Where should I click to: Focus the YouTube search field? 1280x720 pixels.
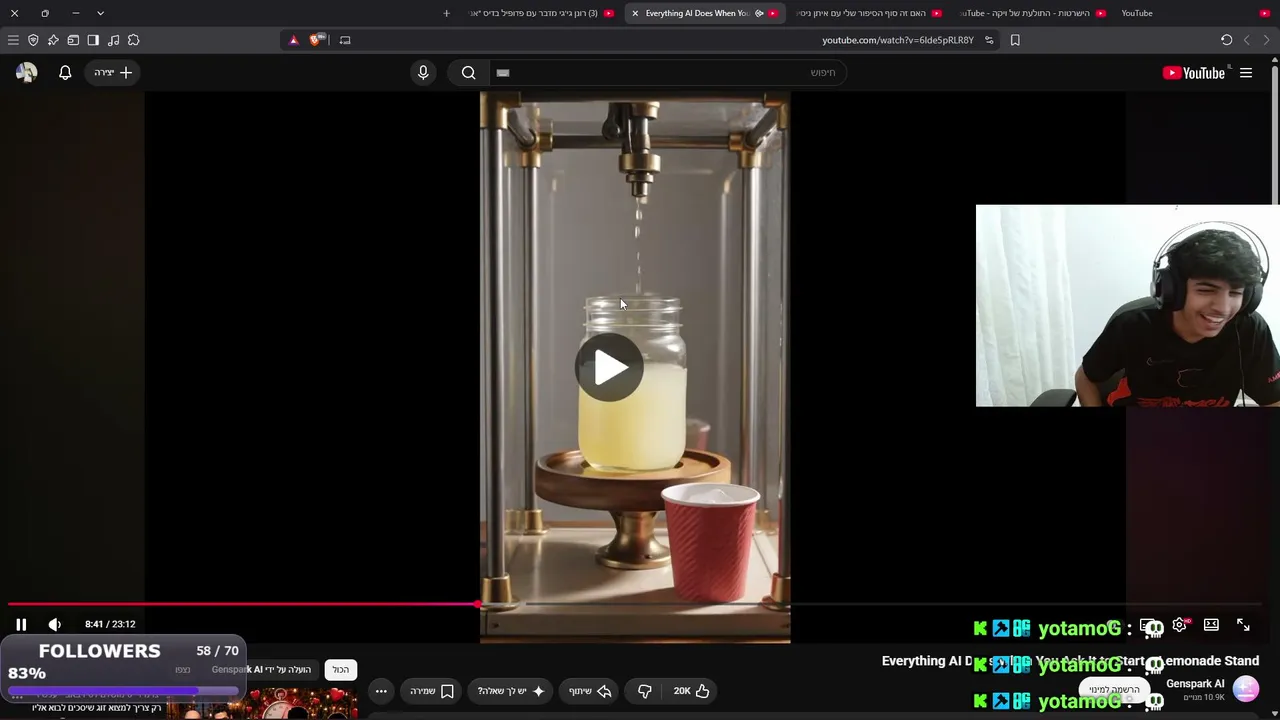(x=667, y=73)
